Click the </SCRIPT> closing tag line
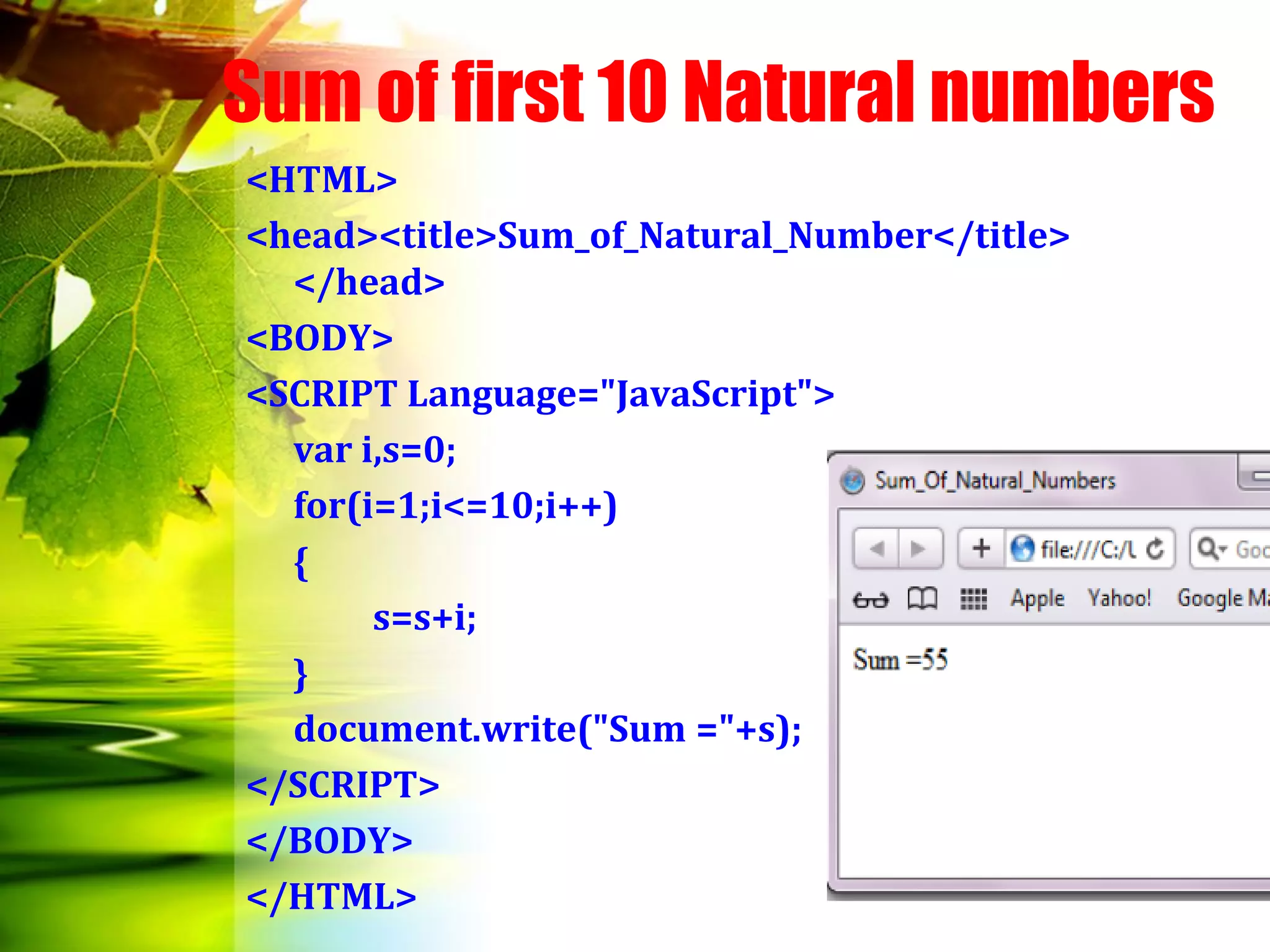This screenshot has height=952, width=1270. coord(343,785)
